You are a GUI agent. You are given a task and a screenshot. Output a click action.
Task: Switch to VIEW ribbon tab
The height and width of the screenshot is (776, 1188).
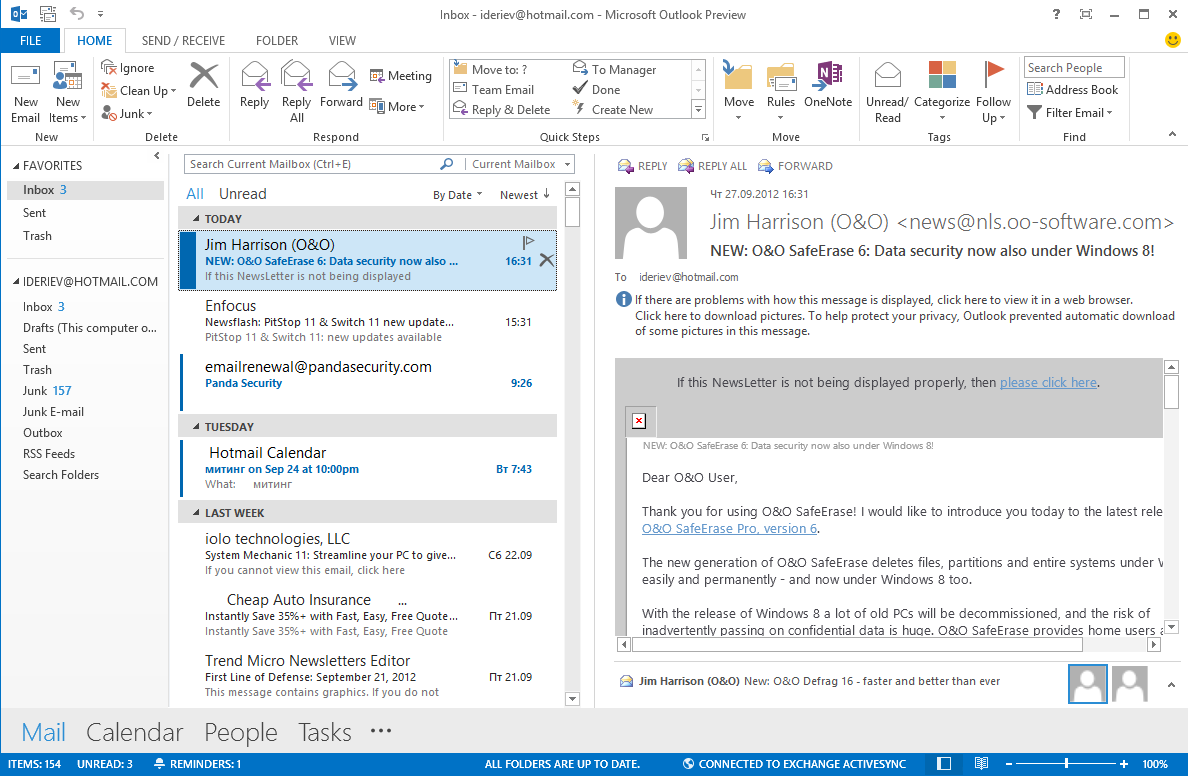(x=342, y=40)
